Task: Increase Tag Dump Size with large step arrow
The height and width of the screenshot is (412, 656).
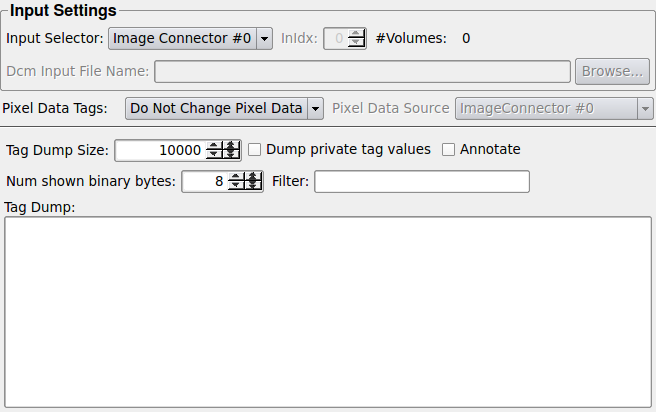Action: pyautogui.click(x=231, y=146)
